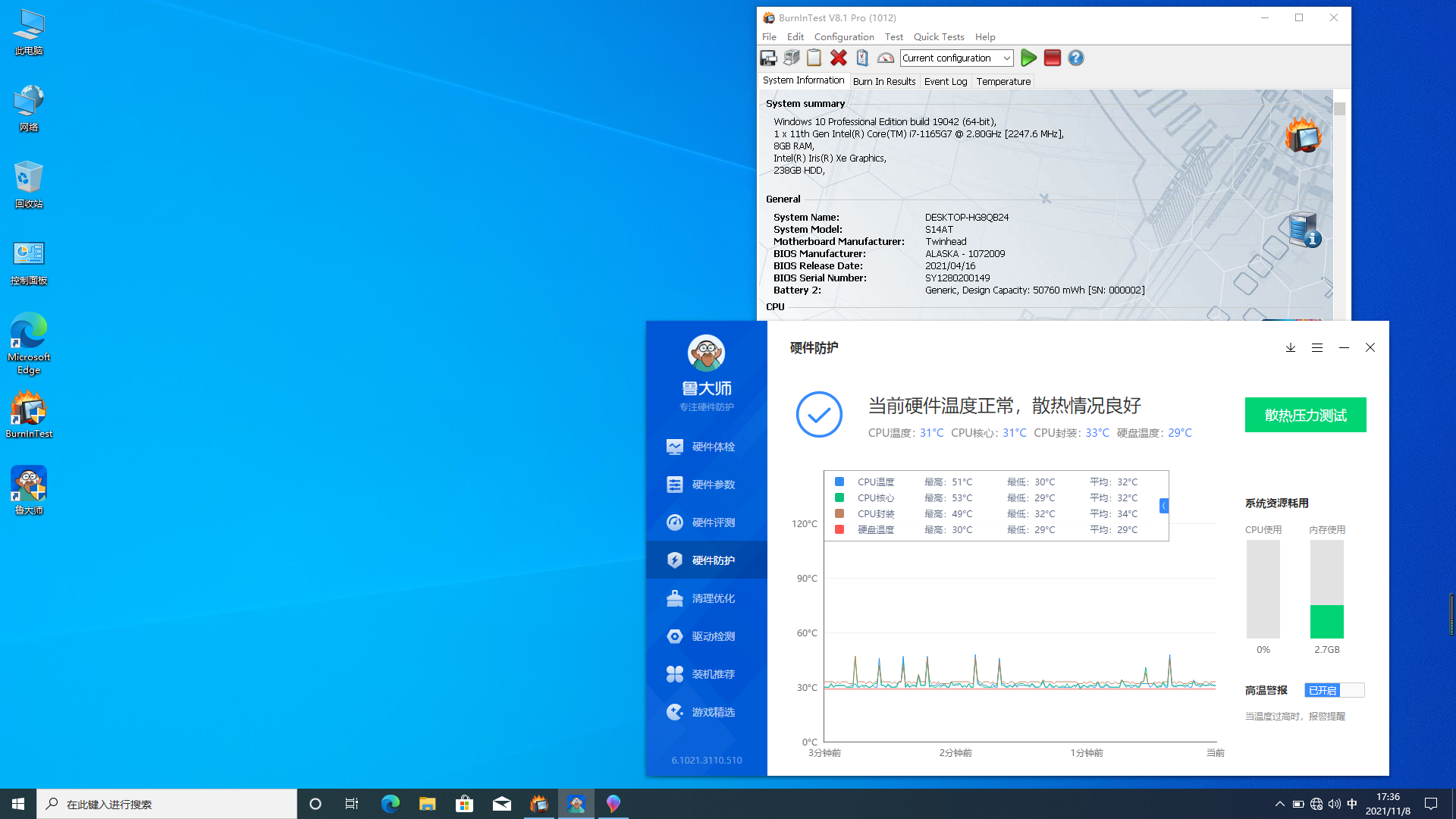The image size is (1456, 819).
Task: Click the gauge duty cycle icon
Action: pos(885,58)
